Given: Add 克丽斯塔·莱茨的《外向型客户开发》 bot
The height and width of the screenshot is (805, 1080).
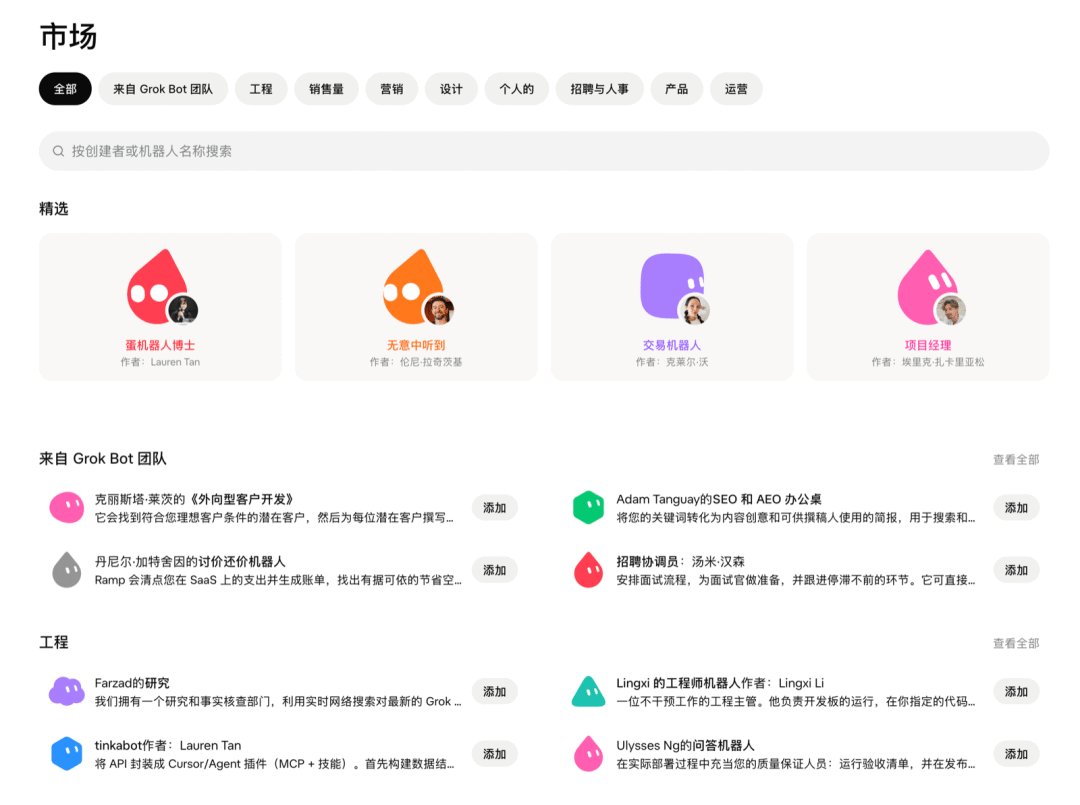Looking at the screenshot, I should coord(495,508).
